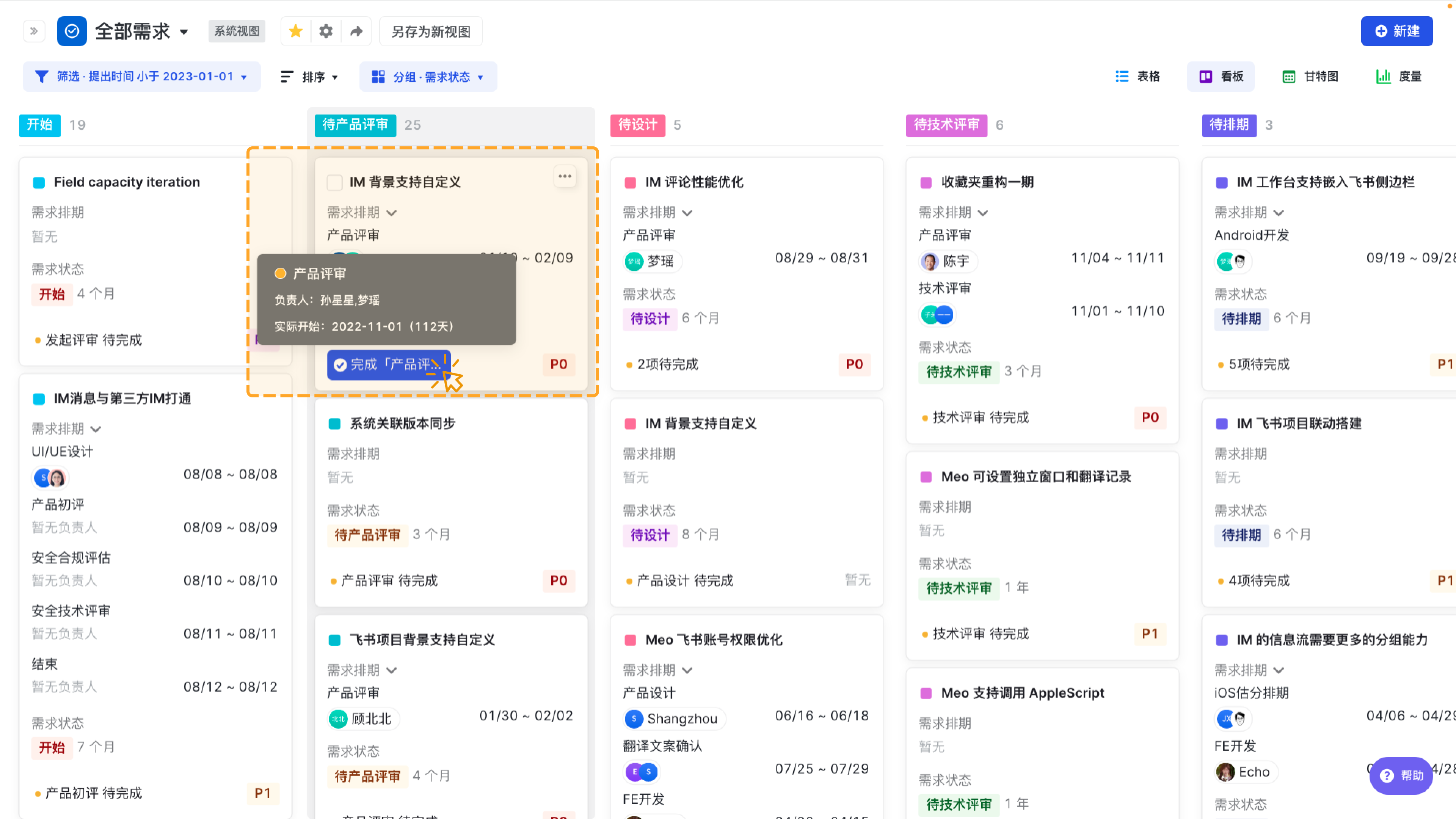Open the 帮助 help bubble

(1401, 775)
